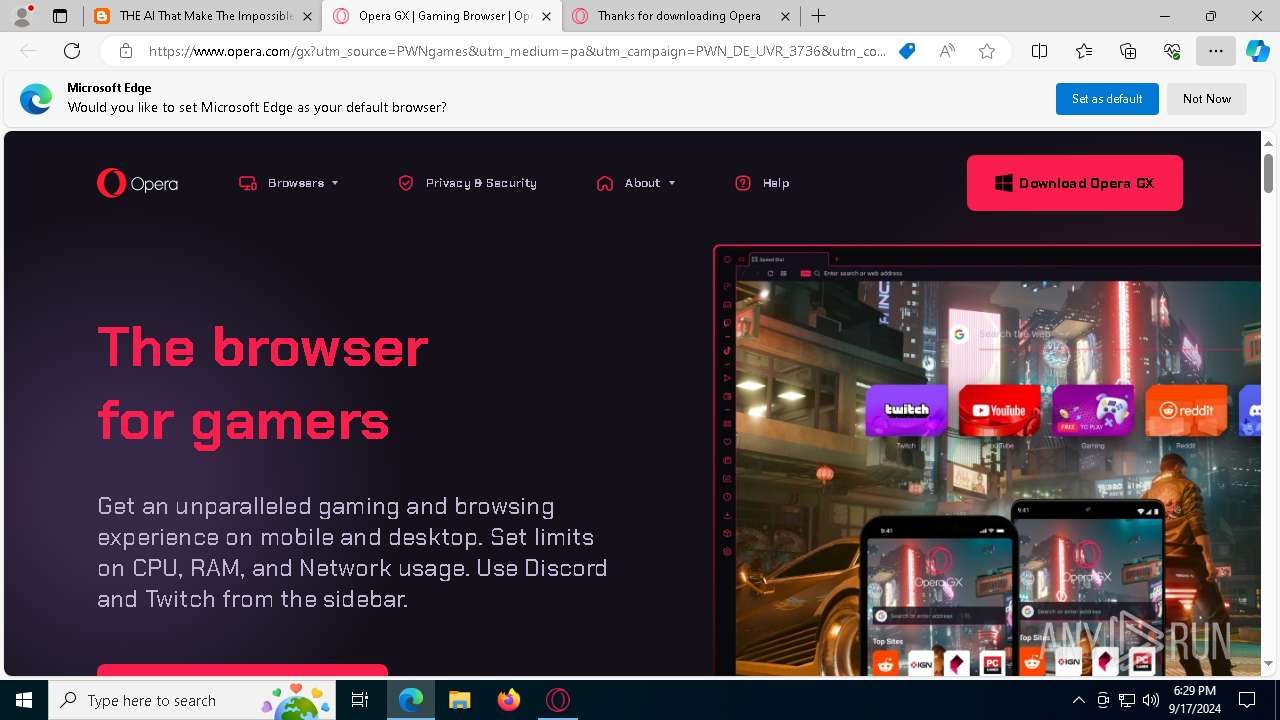Expand the About dropdown menu

(636, 183)
